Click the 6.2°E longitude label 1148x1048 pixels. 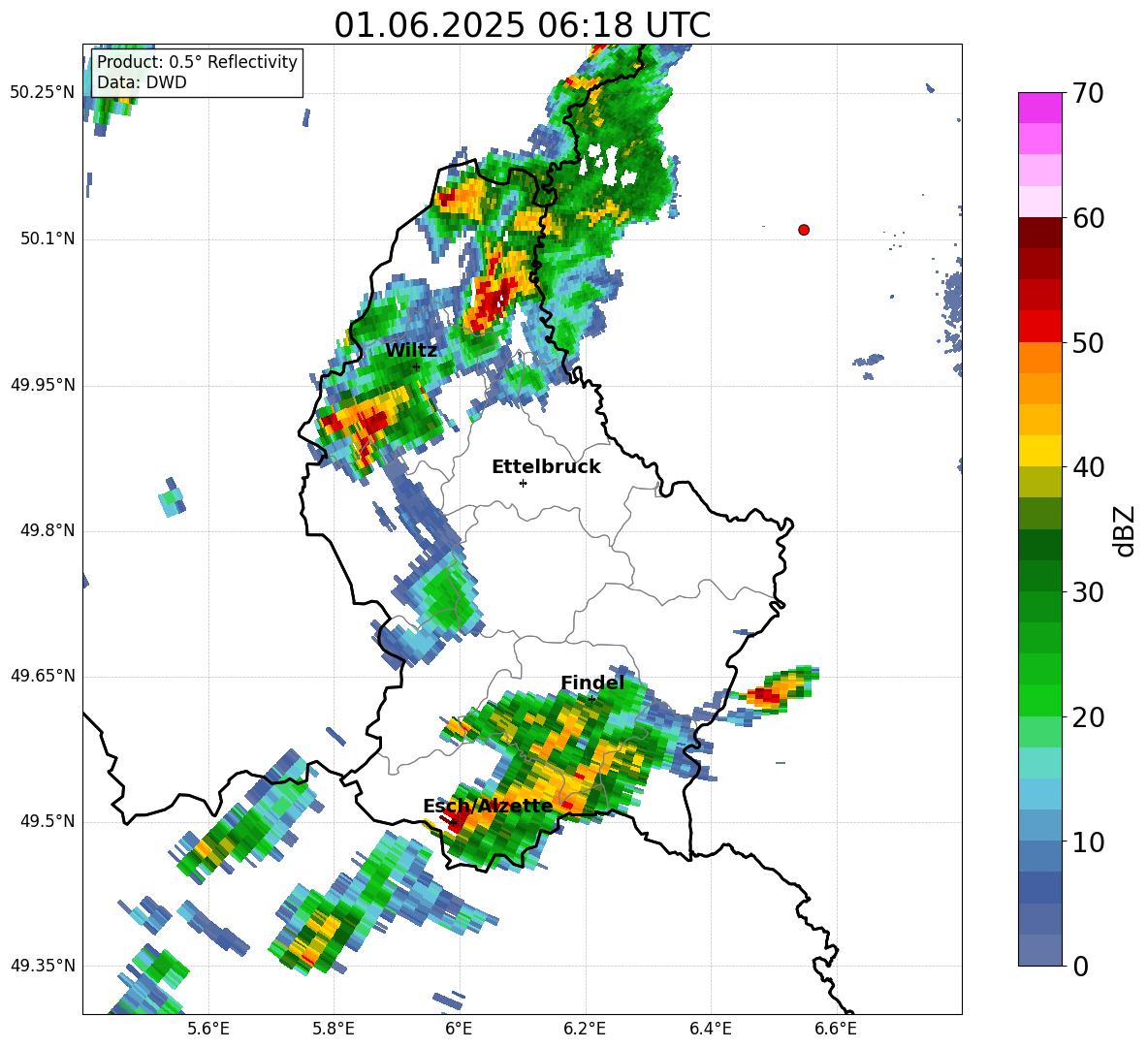point(585,1029)
